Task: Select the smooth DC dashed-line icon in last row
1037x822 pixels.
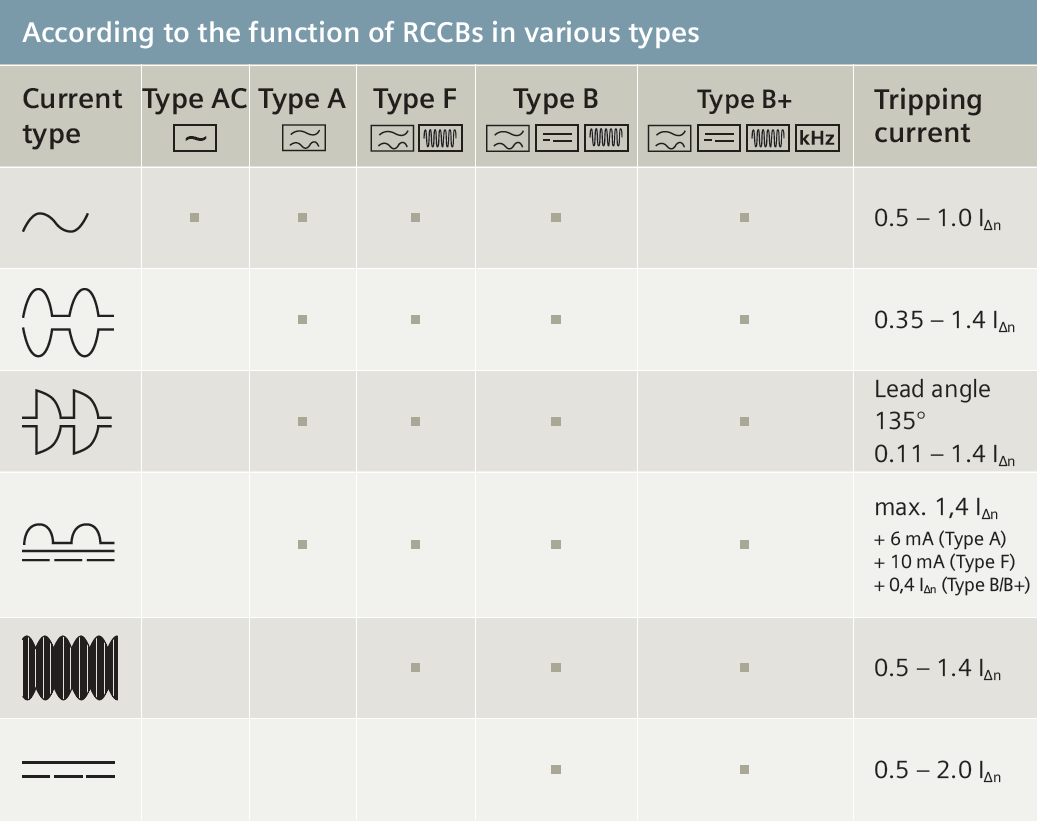Action: (68, 769)
